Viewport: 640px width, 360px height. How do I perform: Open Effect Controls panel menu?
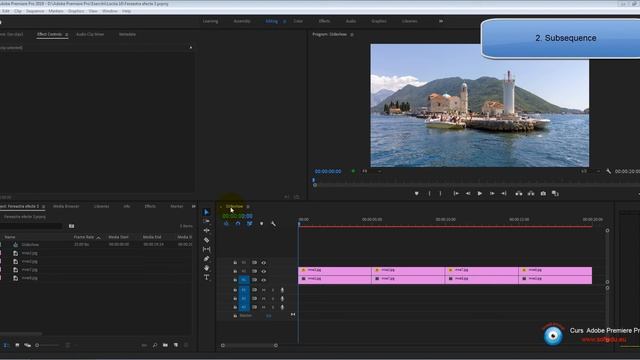[x=67, y=35]
